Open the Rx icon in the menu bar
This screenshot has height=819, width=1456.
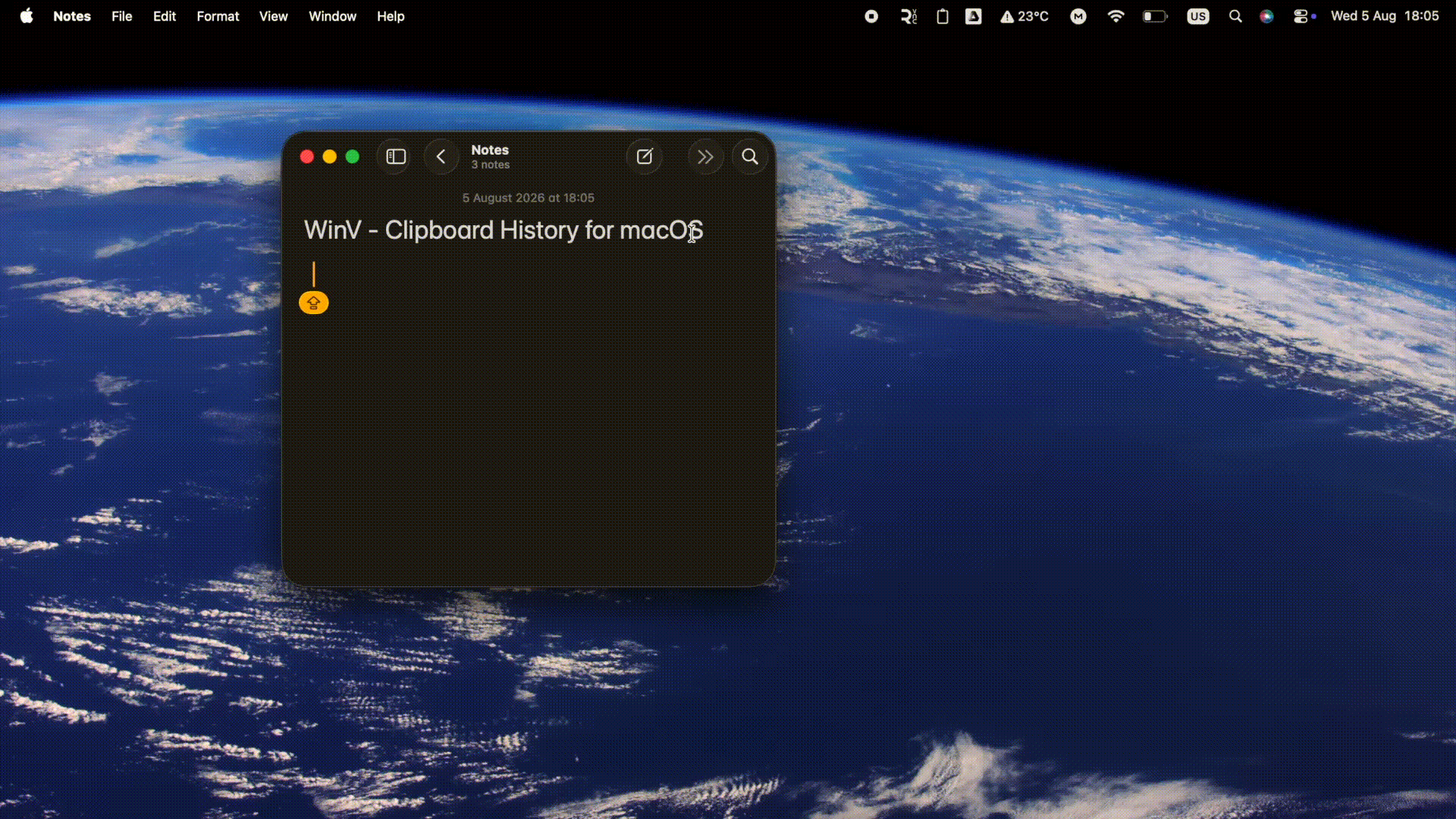click(908, 16)
